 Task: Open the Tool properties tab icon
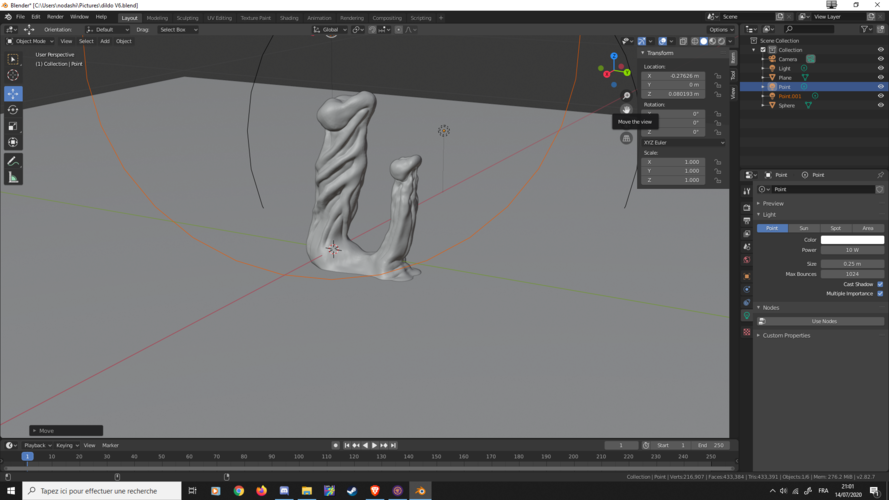click(x=747, y=191)
